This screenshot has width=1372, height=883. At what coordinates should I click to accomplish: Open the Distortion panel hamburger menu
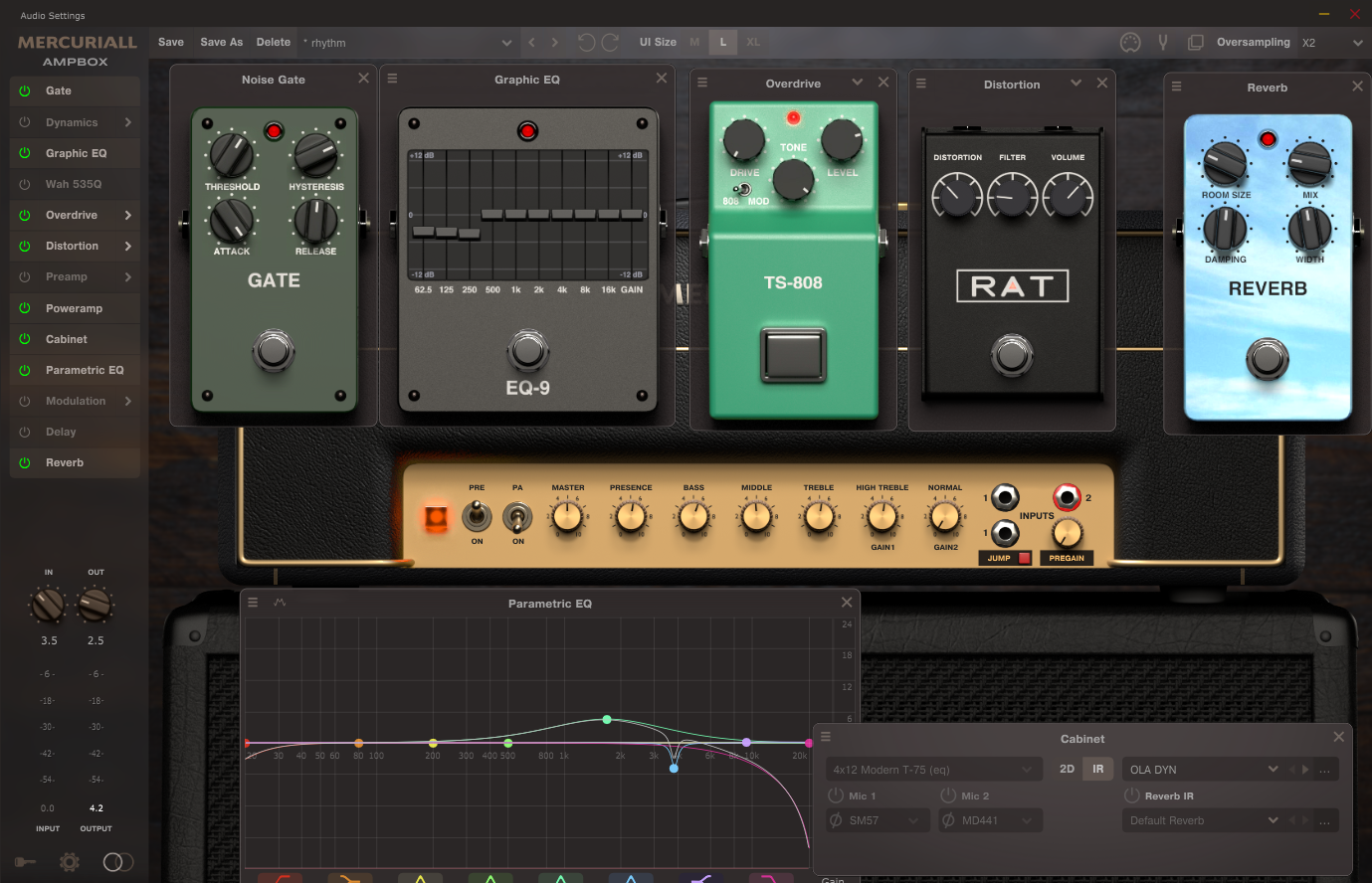click(921, 84)
